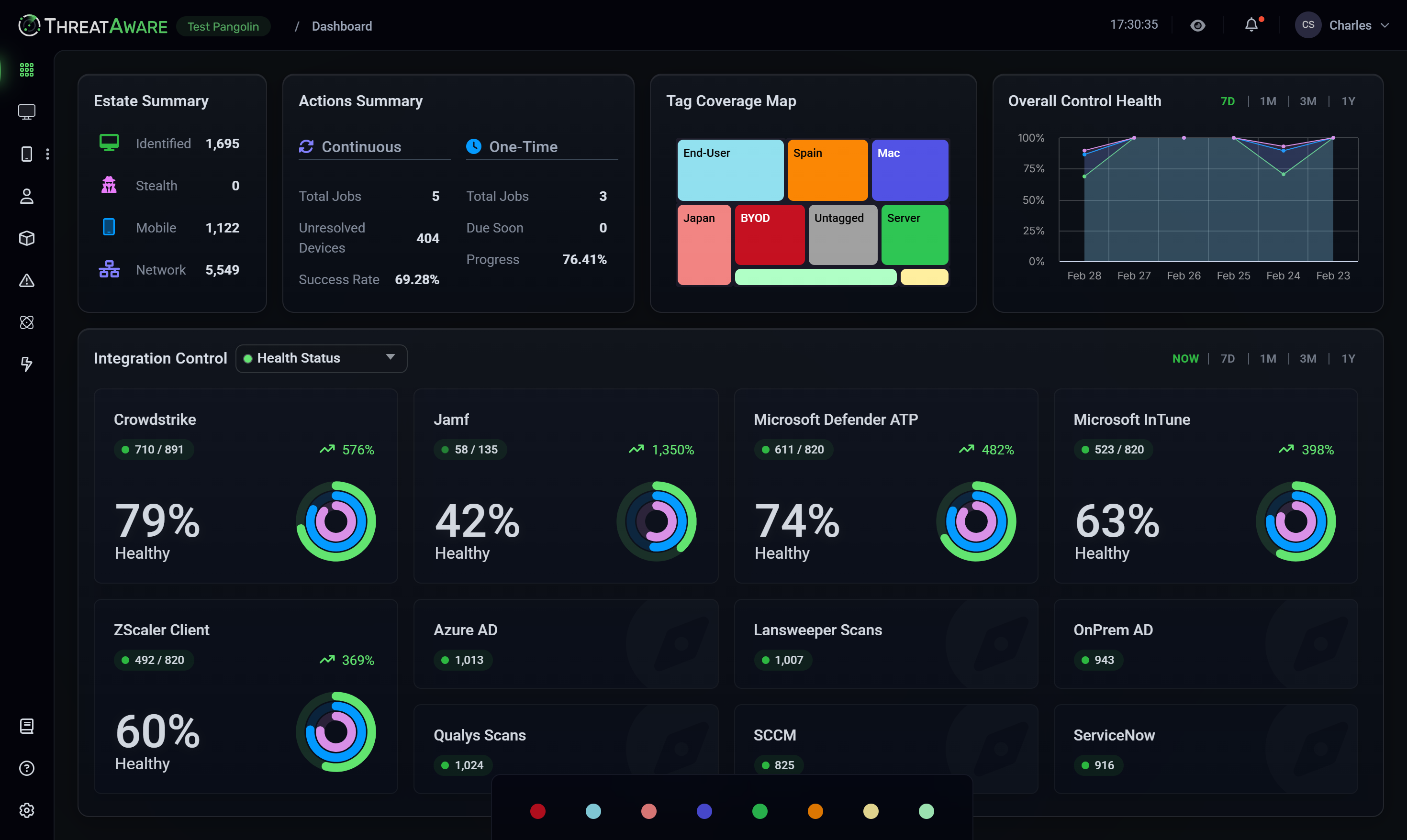Screen dimensions: 1407x840
Task: Open the integrations atom icon in sidebar
Action: coord(27,322)
